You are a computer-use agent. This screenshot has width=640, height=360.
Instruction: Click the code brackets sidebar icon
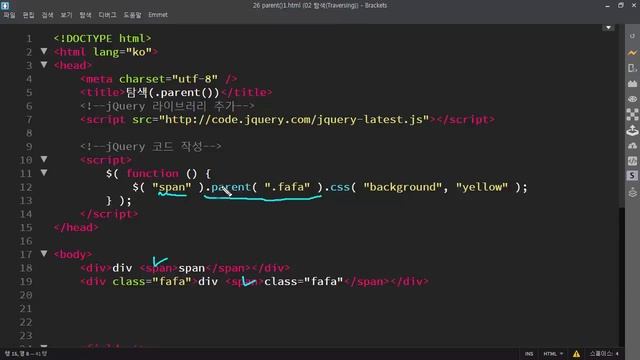[x=632, y=161]
